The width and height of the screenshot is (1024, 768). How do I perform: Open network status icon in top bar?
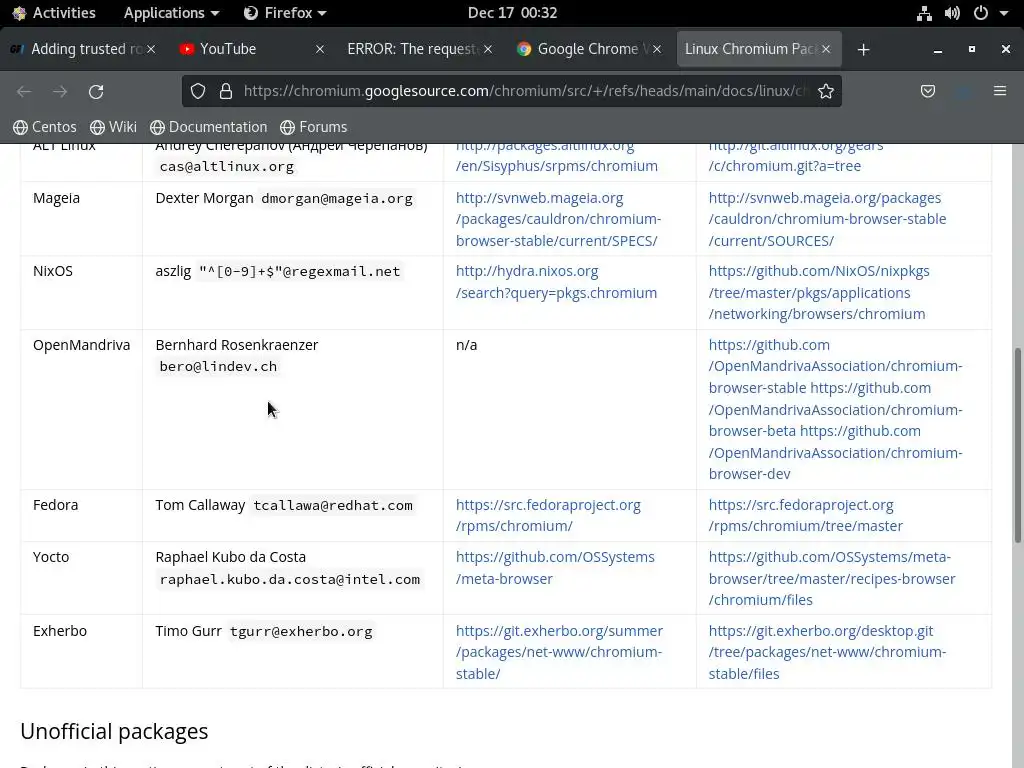(x=924, y=13)
